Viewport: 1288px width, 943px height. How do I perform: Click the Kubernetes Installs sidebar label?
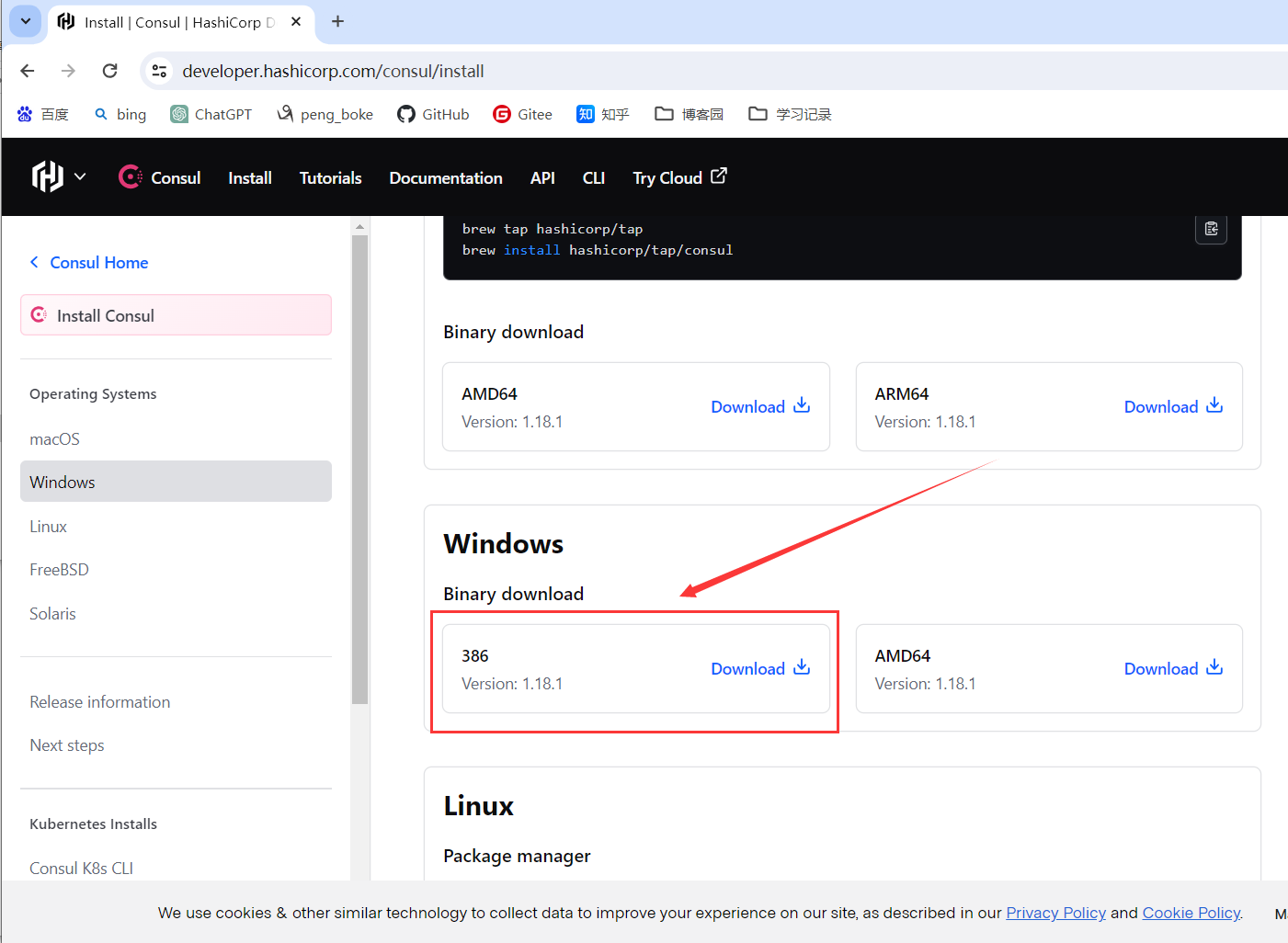[93, 824]
